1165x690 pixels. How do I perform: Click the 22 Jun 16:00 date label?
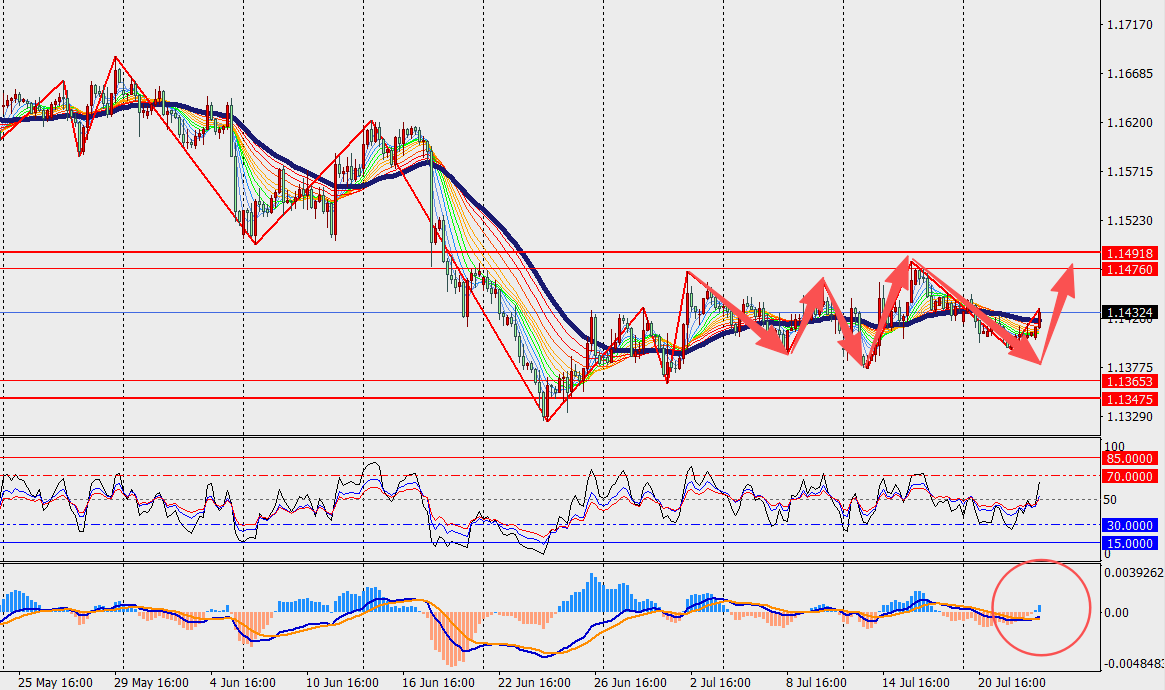click(534, 683)
